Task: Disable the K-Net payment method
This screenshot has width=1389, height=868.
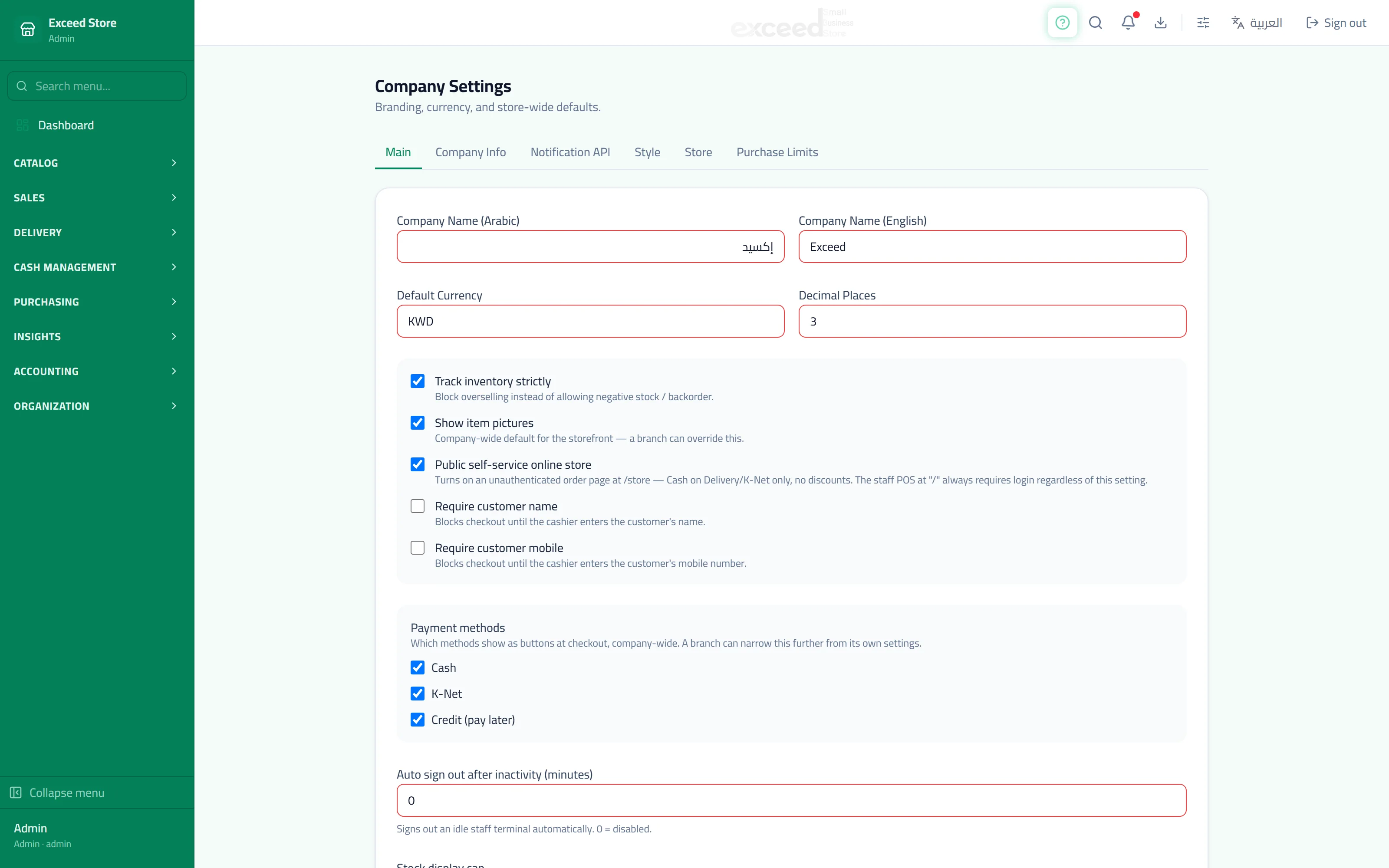Action: (417, 694)
